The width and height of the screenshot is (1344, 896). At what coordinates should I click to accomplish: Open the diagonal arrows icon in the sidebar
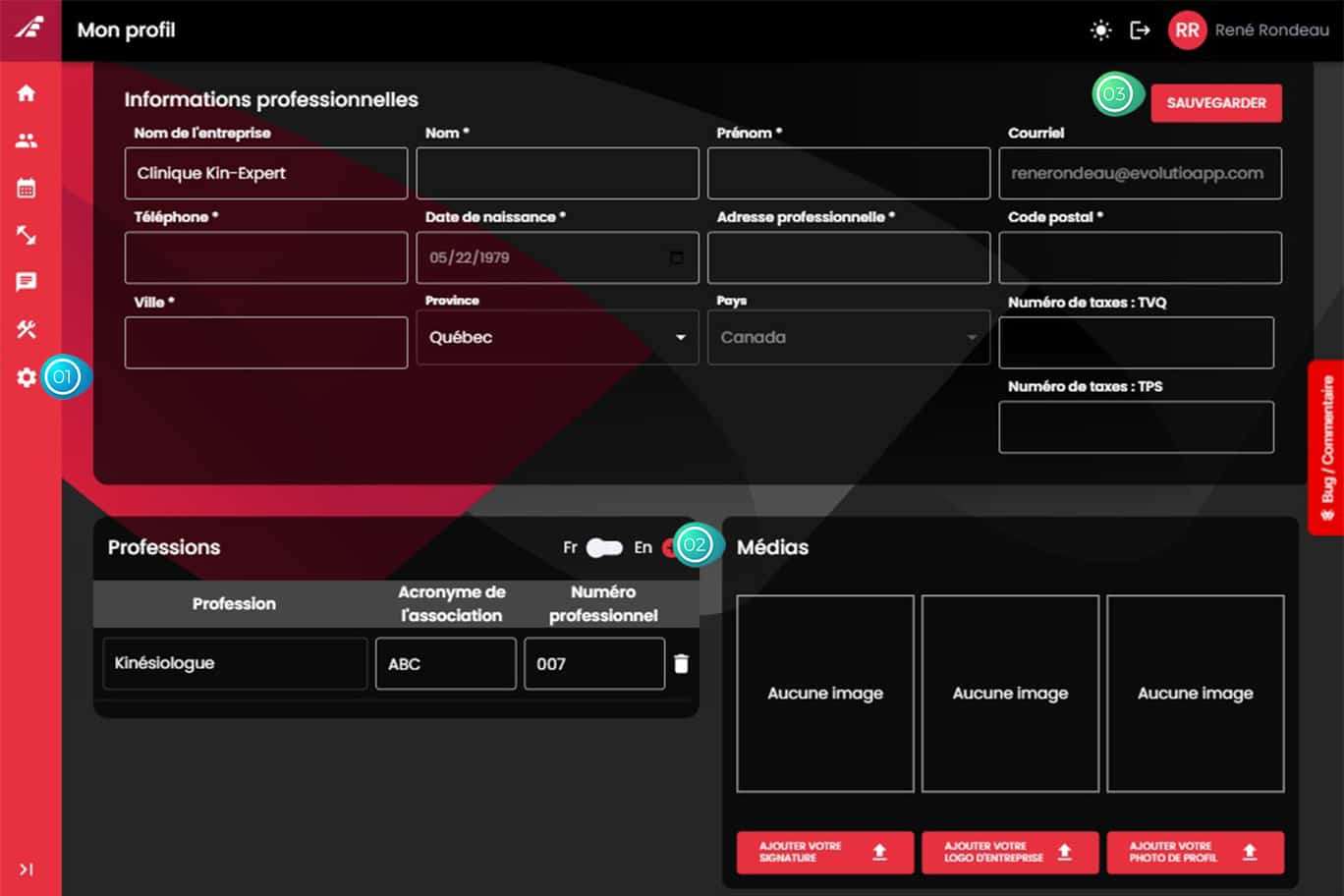click(x=27, y=235)
